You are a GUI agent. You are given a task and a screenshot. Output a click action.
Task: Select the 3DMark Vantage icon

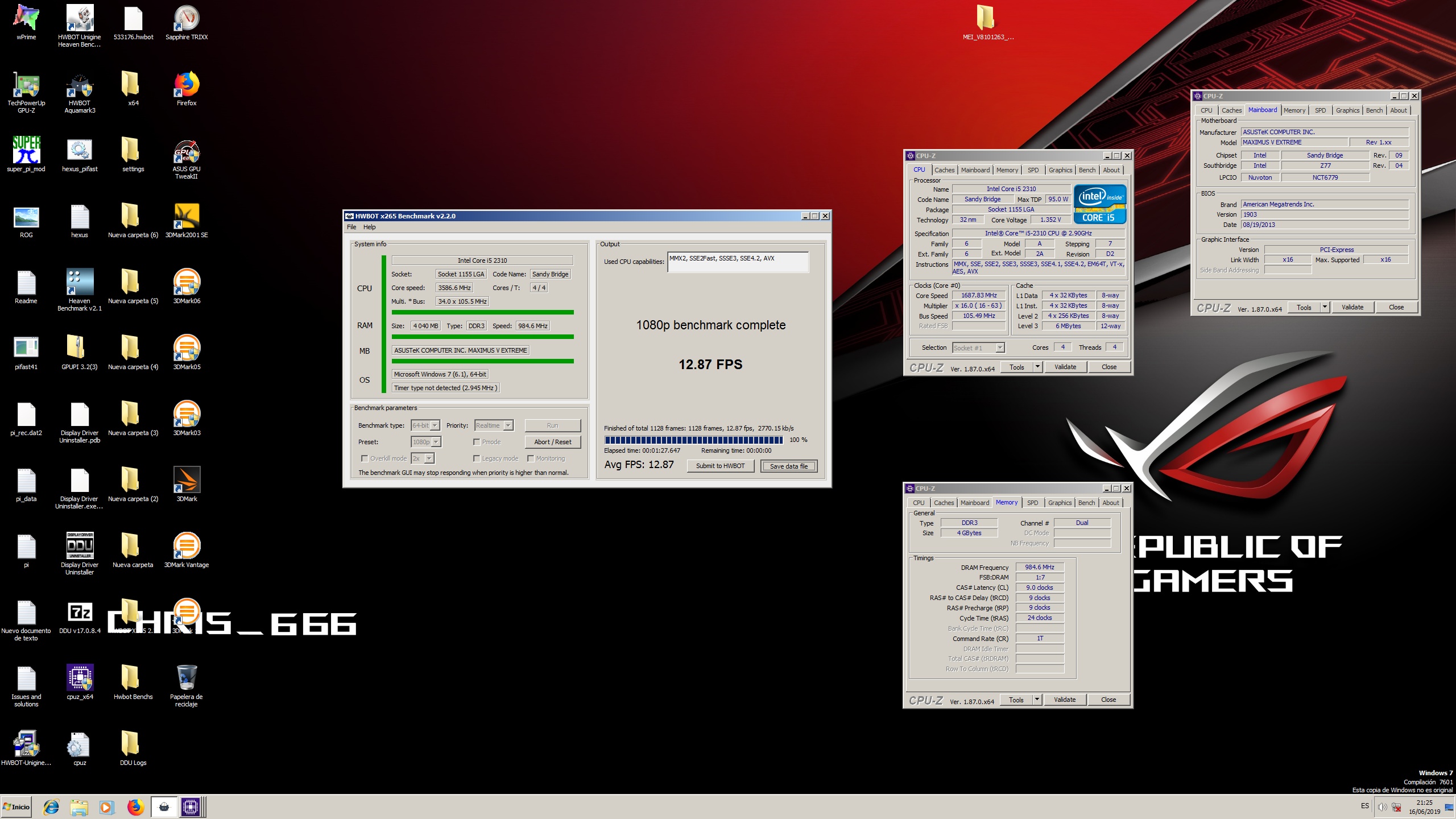(187, 550)
